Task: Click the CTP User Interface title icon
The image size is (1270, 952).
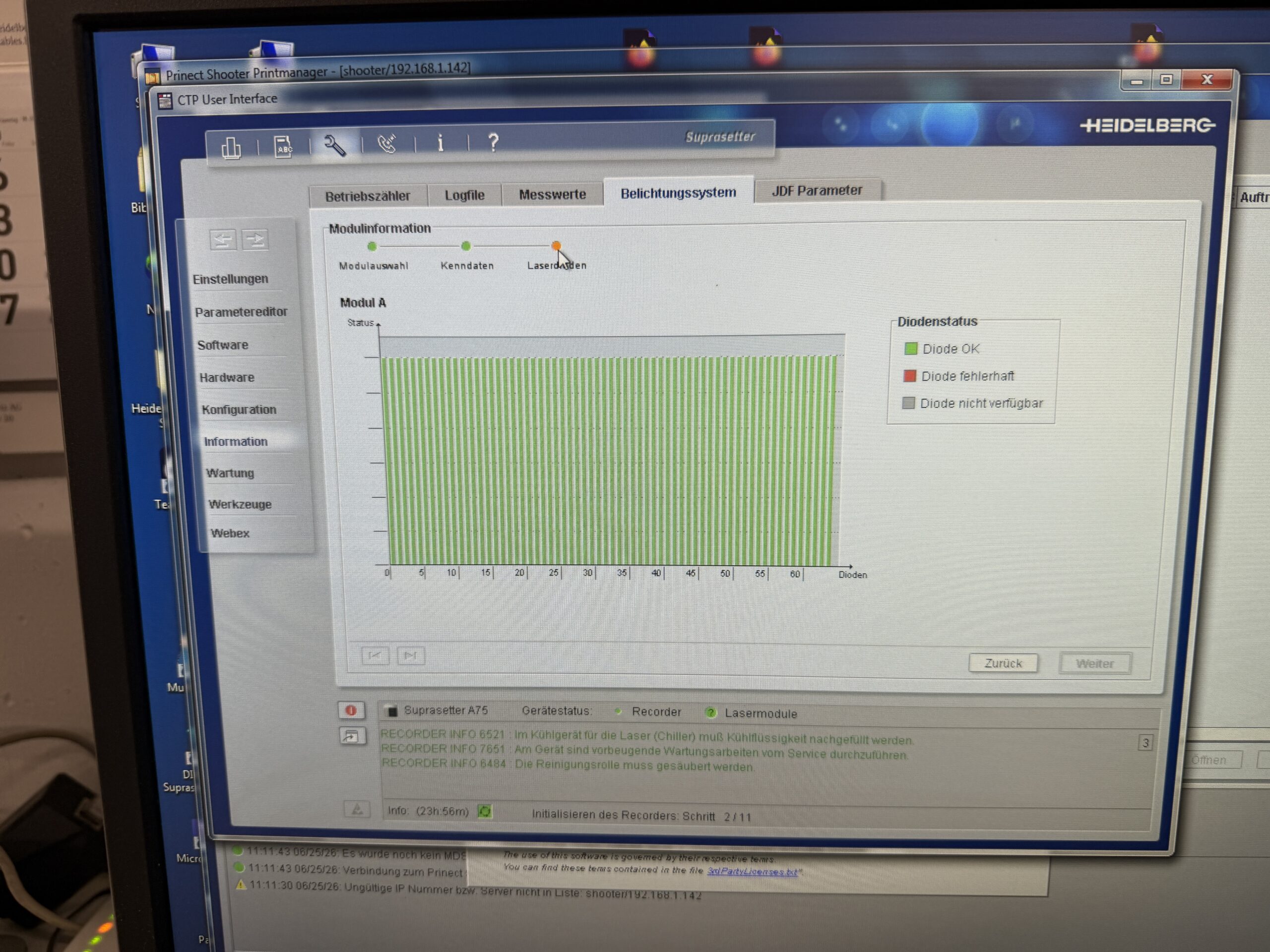Action: [x=165, y=101]
